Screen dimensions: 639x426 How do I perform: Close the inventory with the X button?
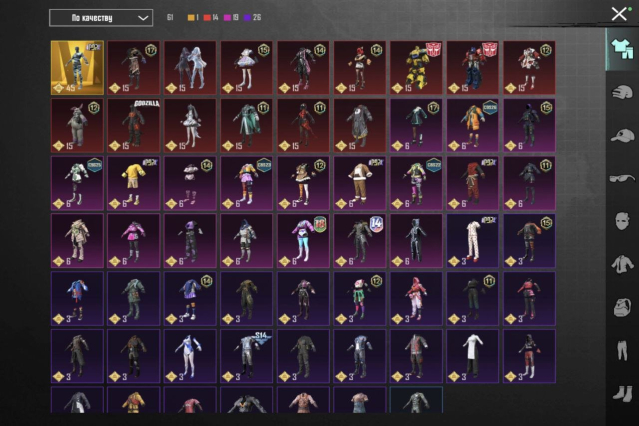click(x=619, y=14)
